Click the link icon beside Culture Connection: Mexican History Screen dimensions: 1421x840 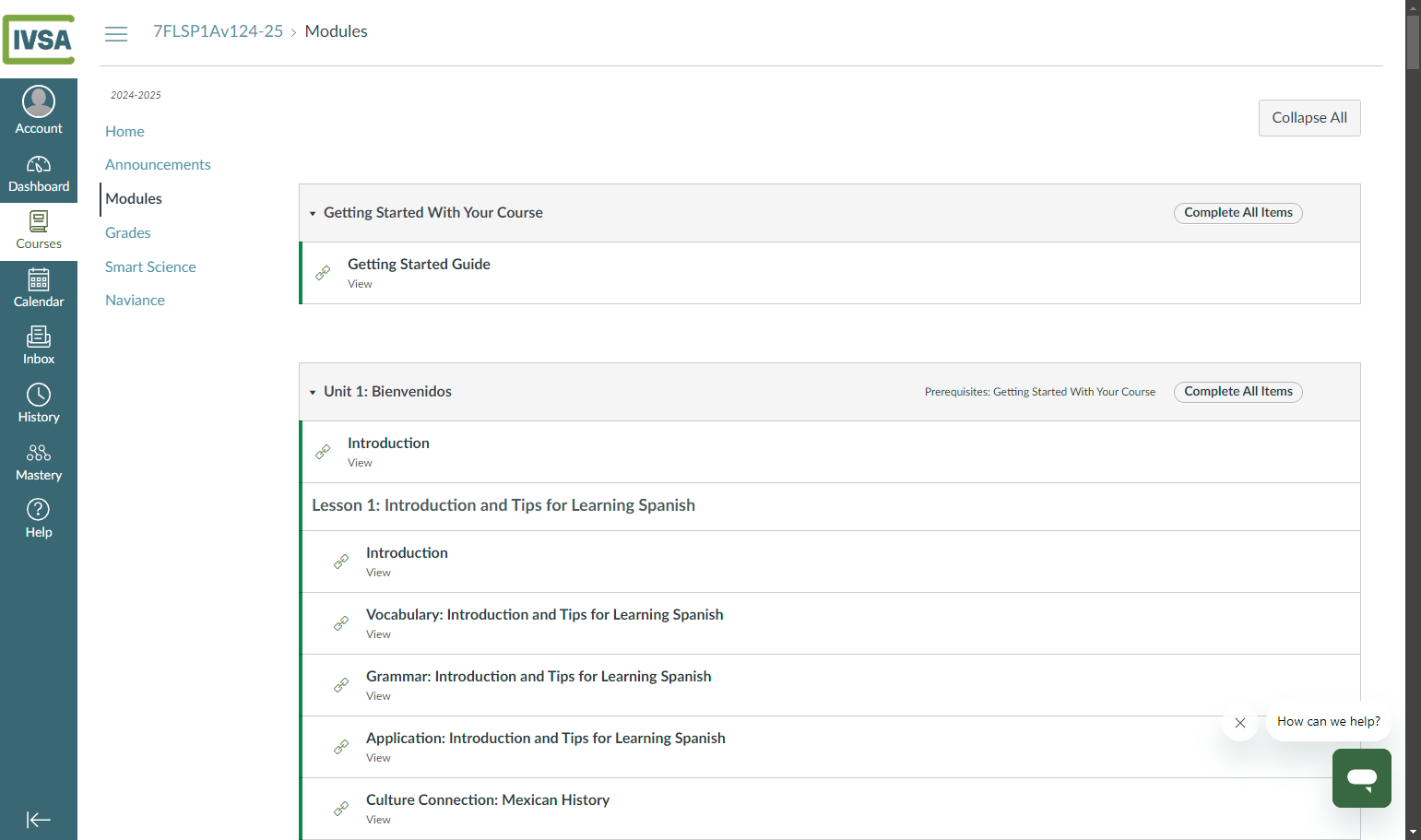341,809
